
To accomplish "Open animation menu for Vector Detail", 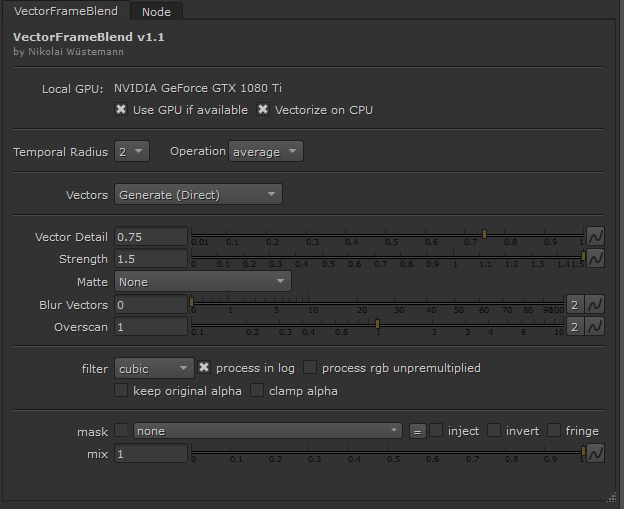I will click(x=595, y=237).
